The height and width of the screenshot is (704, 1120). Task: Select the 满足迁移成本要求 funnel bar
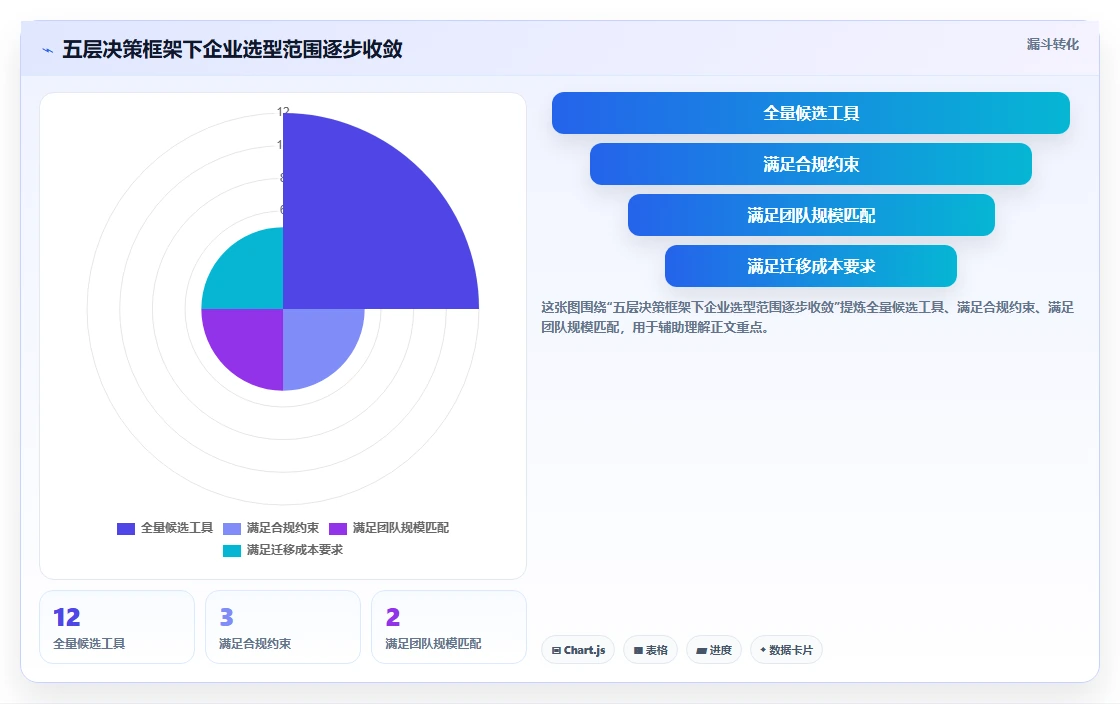click(x=811, y=266)
